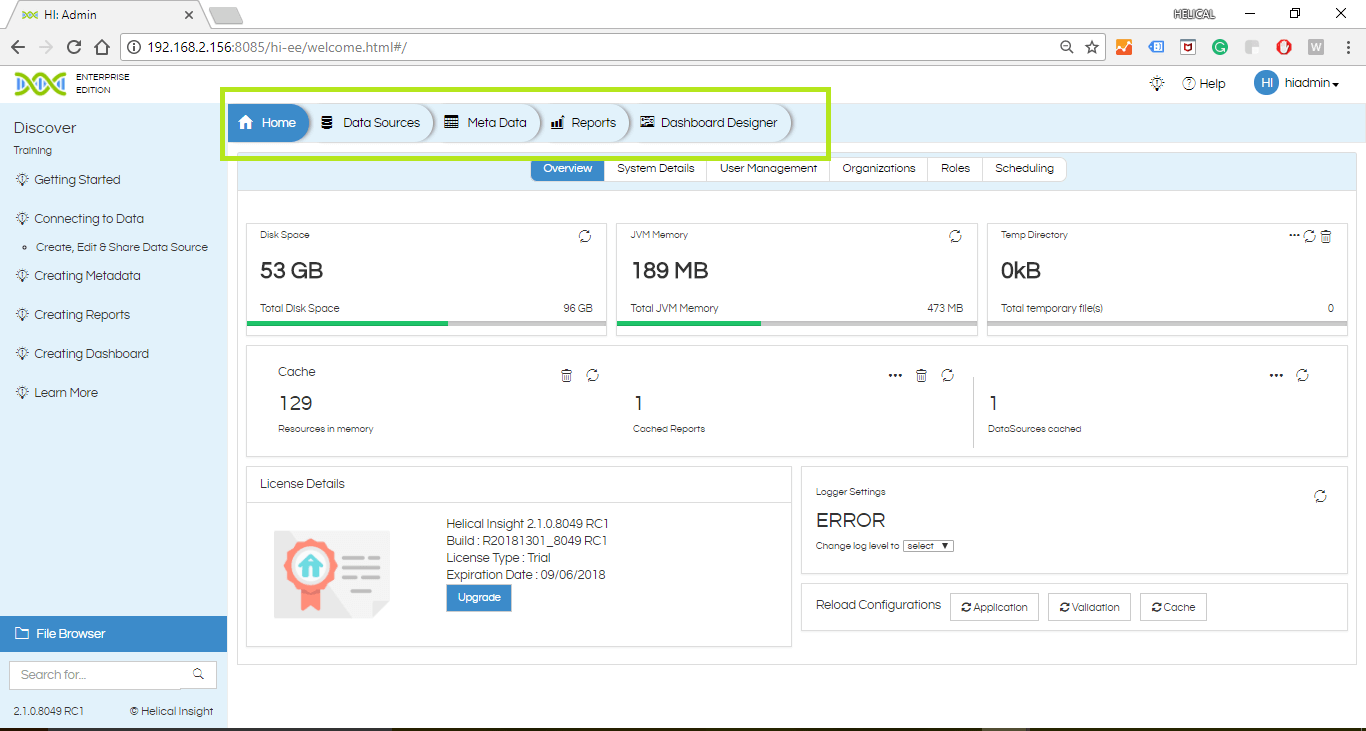This screenshot has height=731, width=1366.
Task: Select the Overview tab
Action: pos(567,169)
